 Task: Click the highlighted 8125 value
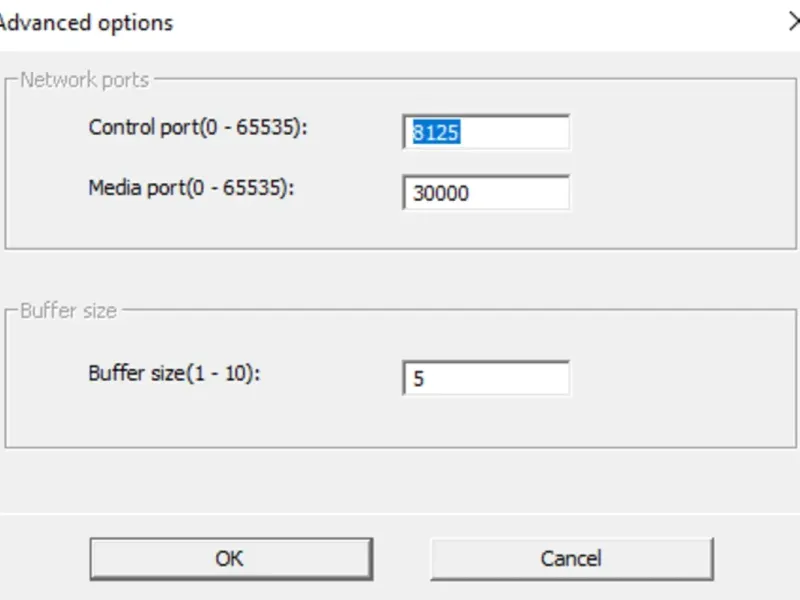pyautogui.click(x=436, y=133)
